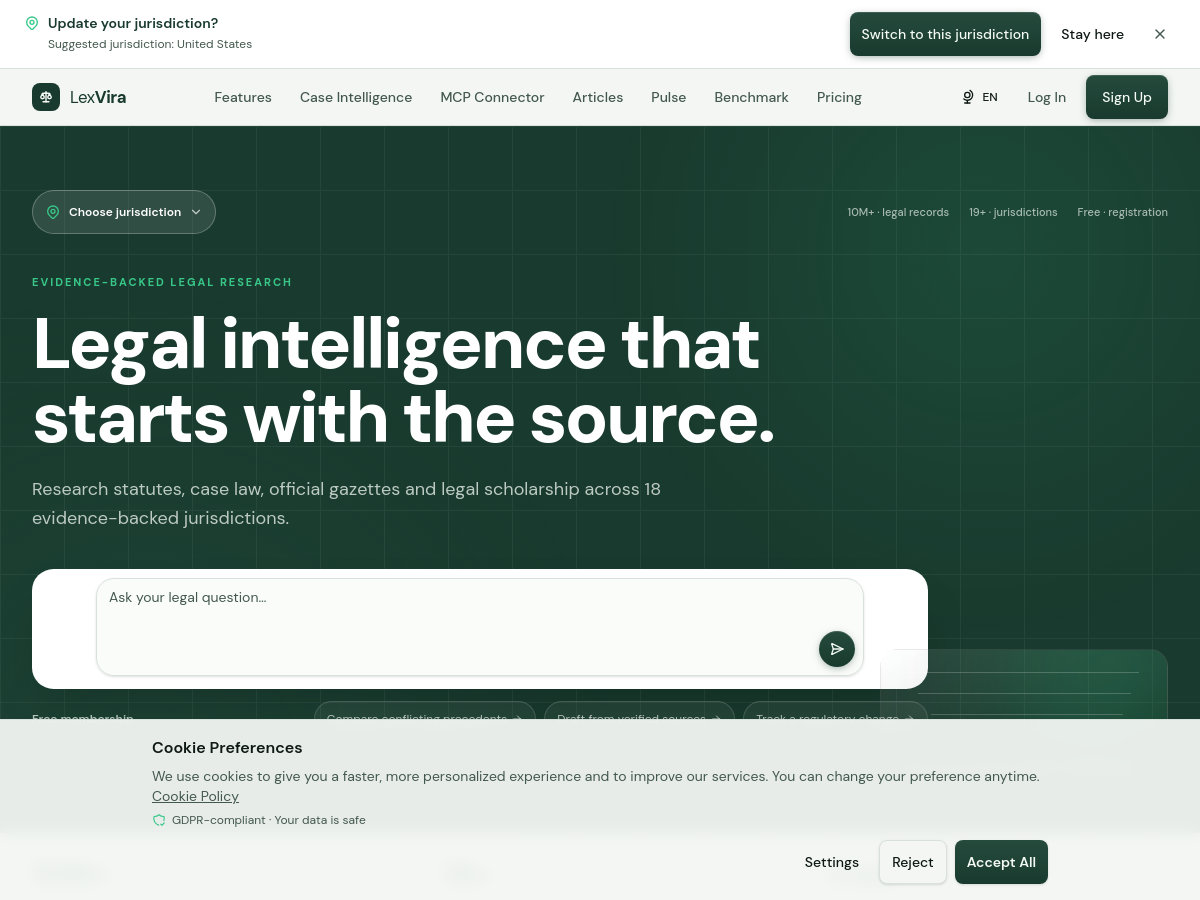Open the Articles page
The image size is (1200, 900).
598,97
